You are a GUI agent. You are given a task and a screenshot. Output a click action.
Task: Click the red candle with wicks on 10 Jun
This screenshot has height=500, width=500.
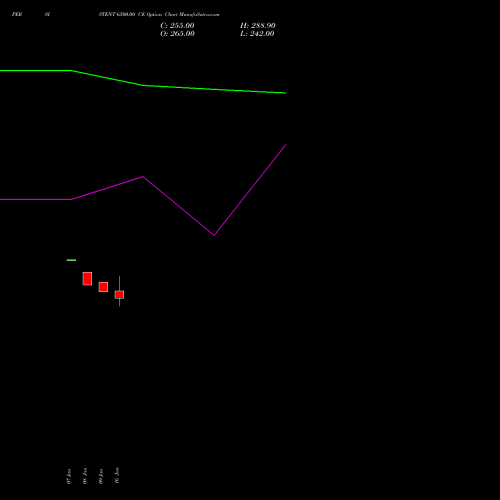click(119, 294)
